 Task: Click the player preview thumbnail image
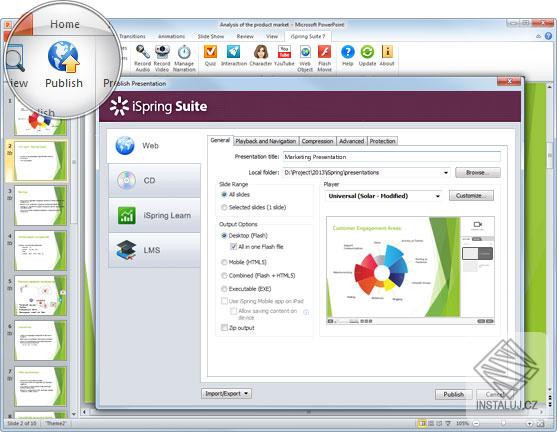(x=410, y=270)
